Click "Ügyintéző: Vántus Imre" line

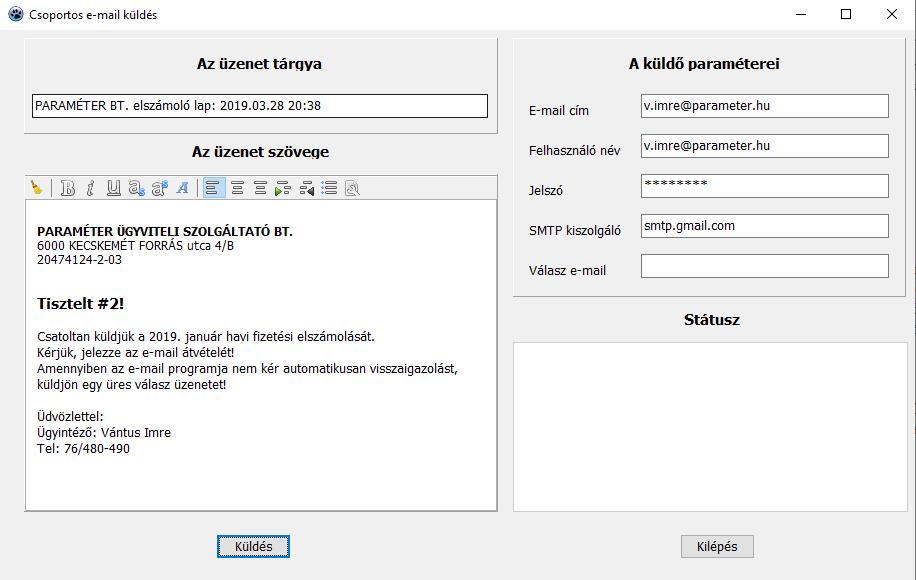104,433
